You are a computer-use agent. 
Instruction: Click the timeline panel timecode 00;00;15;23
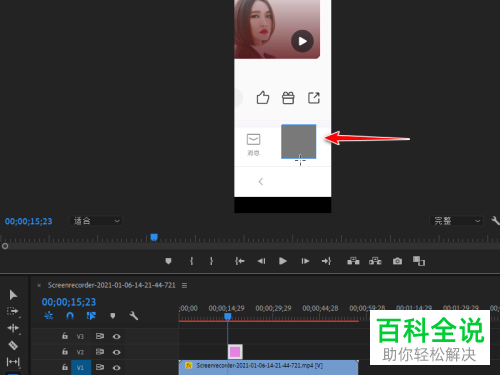(x=69, y=302)
